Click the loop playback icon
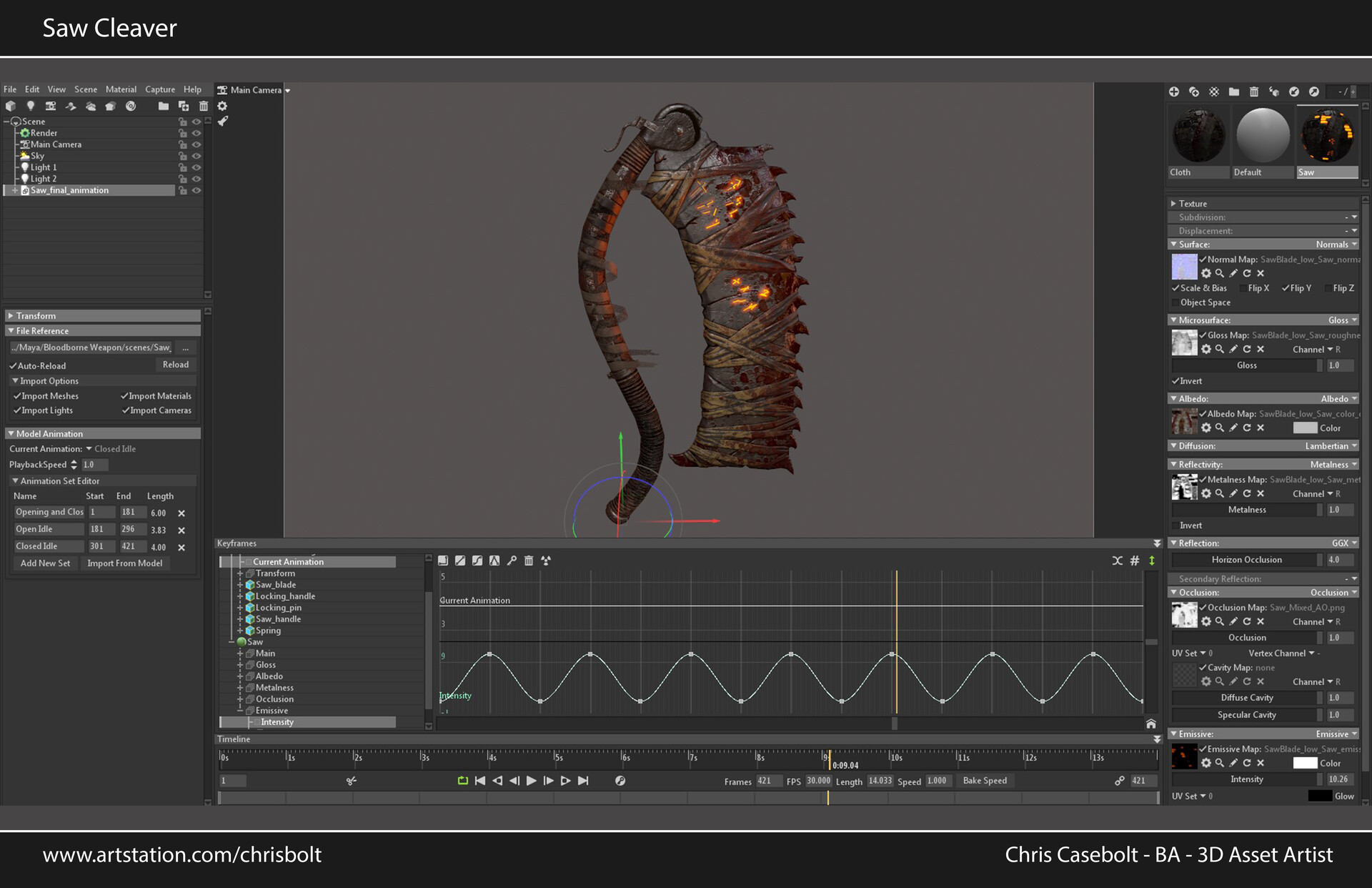Viewport: 1372px width, 888px height. (462, 781)
